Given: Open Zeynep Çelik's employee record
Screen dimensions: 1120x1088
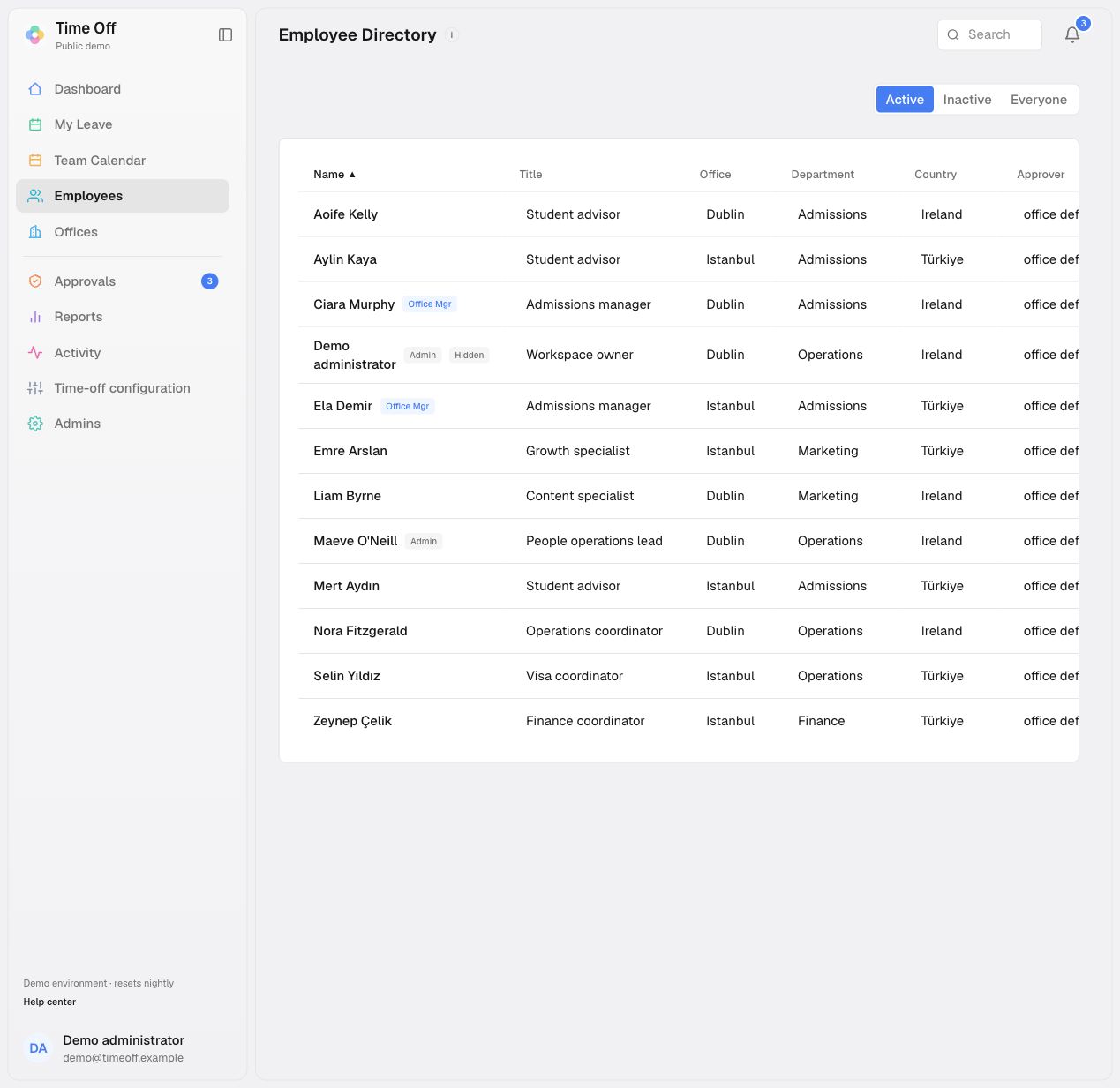Looking at the screenshot, I should [352, 721].
